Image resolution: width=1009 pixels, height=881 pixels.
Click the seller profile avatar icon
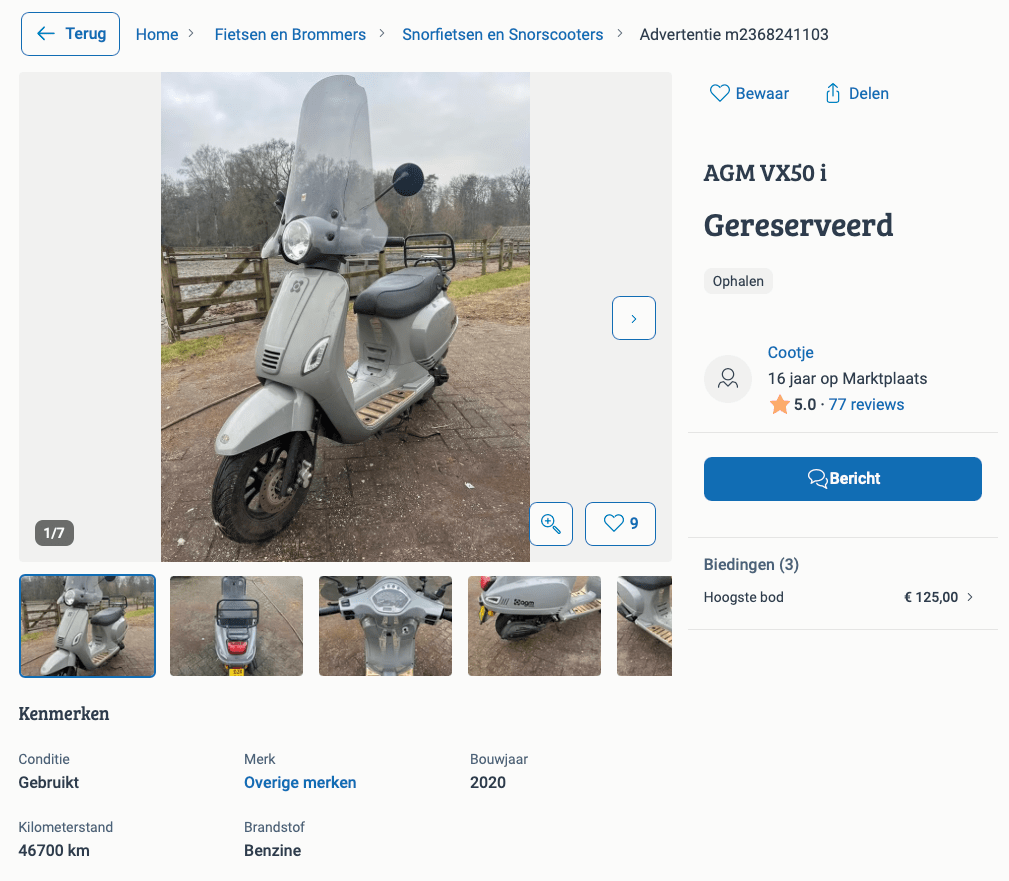(x=728, y=379)
